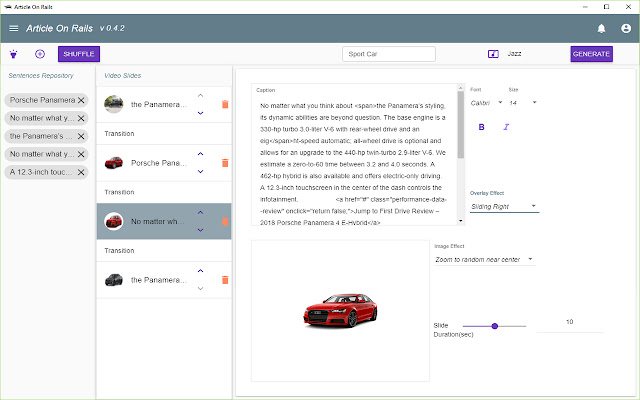Viewport: 640px width, 400px height.
Task: Open the Transition below first Panamera slide
Action: tap(164, 133)
